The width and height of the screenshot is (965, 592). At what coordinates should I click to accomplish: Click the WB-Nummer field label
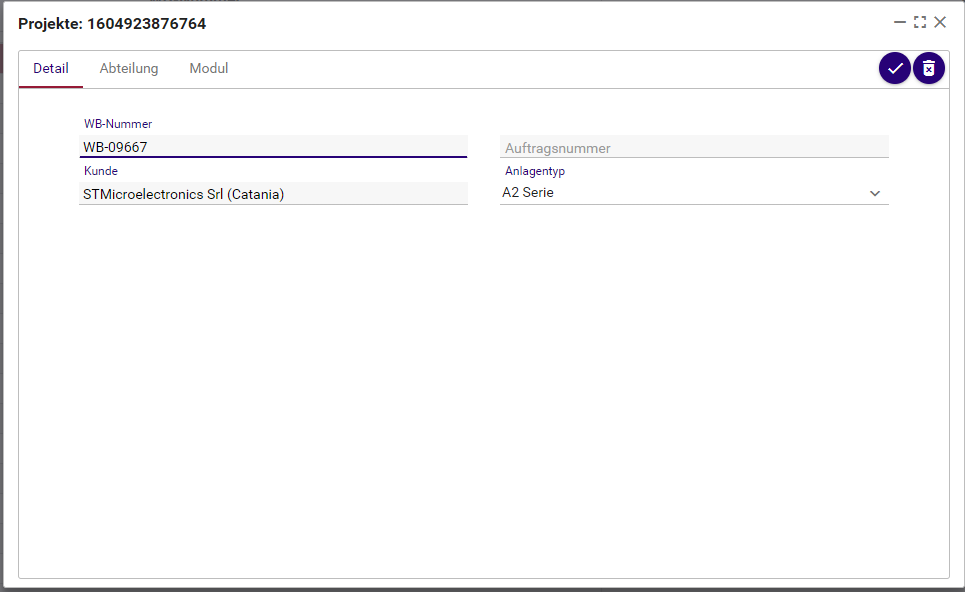[x=118, y=124]
